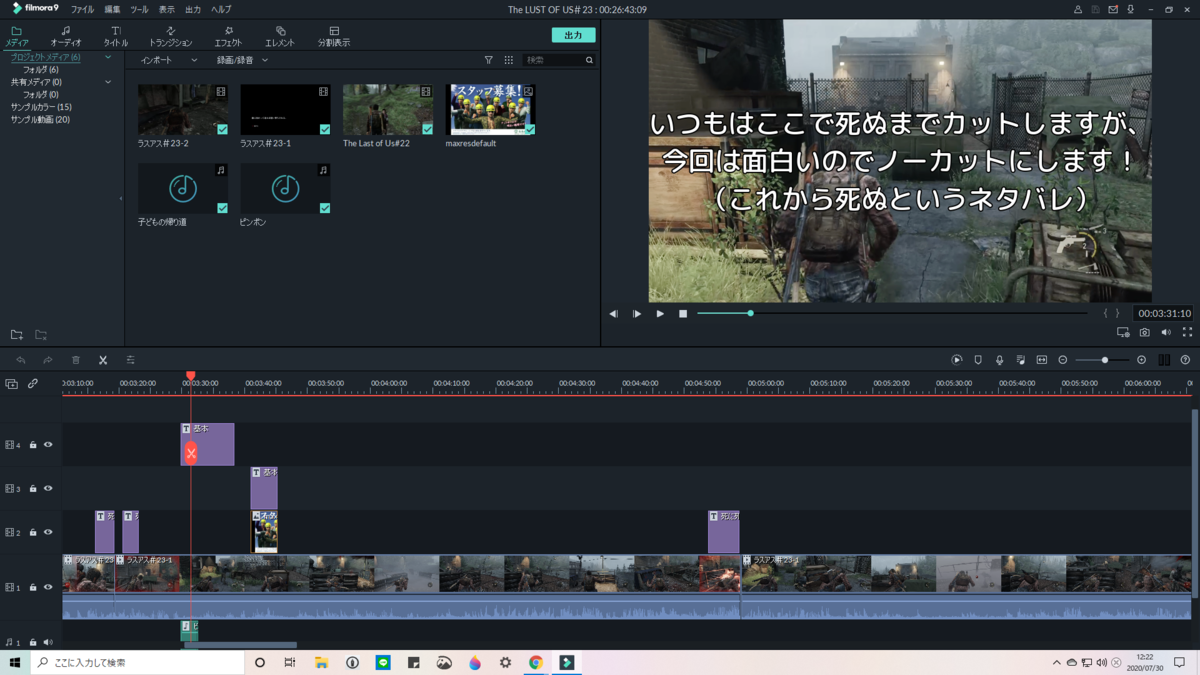Click the add new folder icon
1200x675 pixels.
17,335
